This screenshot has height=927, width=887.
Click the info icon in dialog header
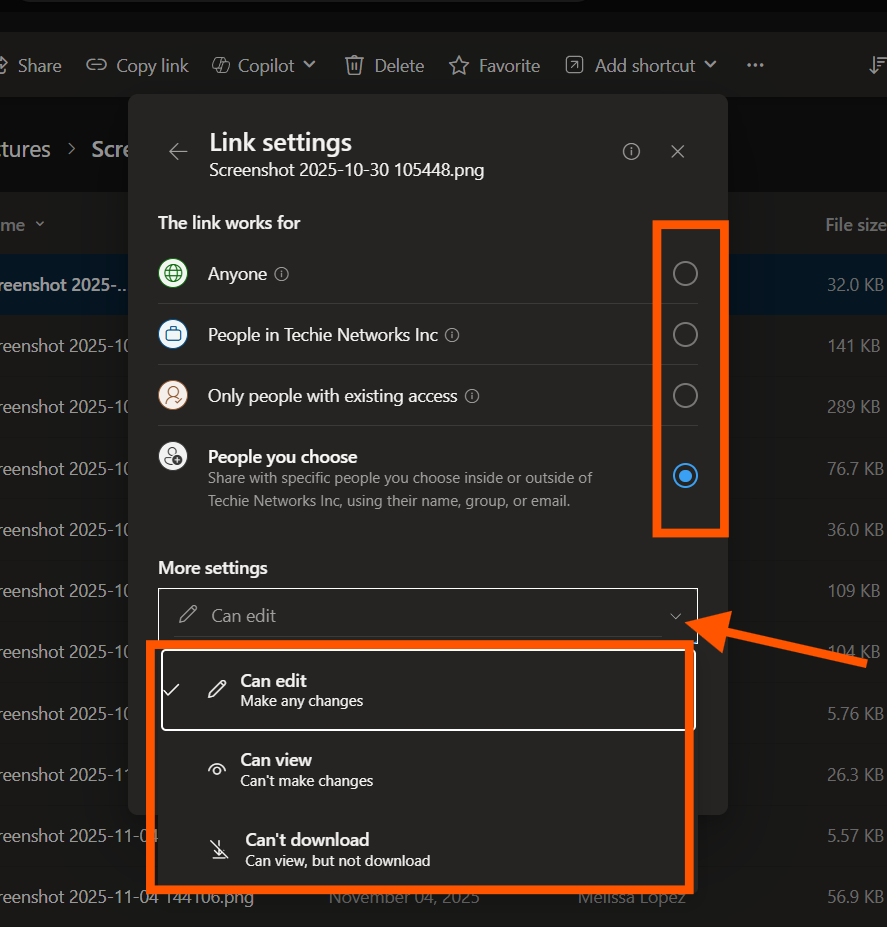pos(631,152)
